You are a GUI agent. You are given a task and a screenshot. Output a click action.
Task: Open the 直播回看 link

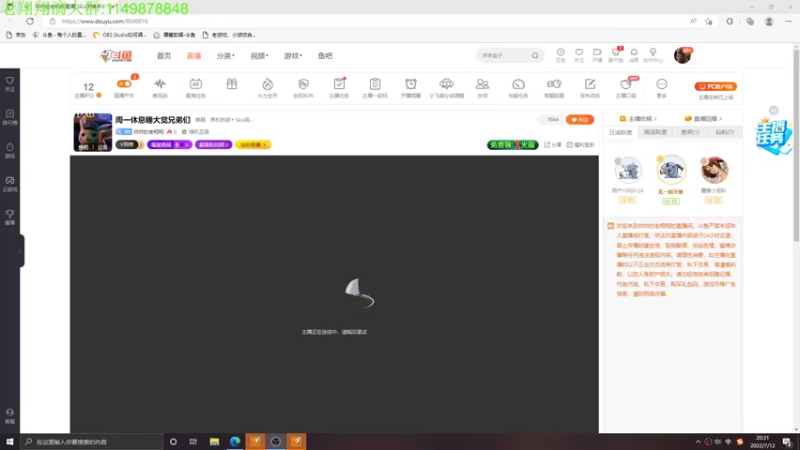click(703, 118)
